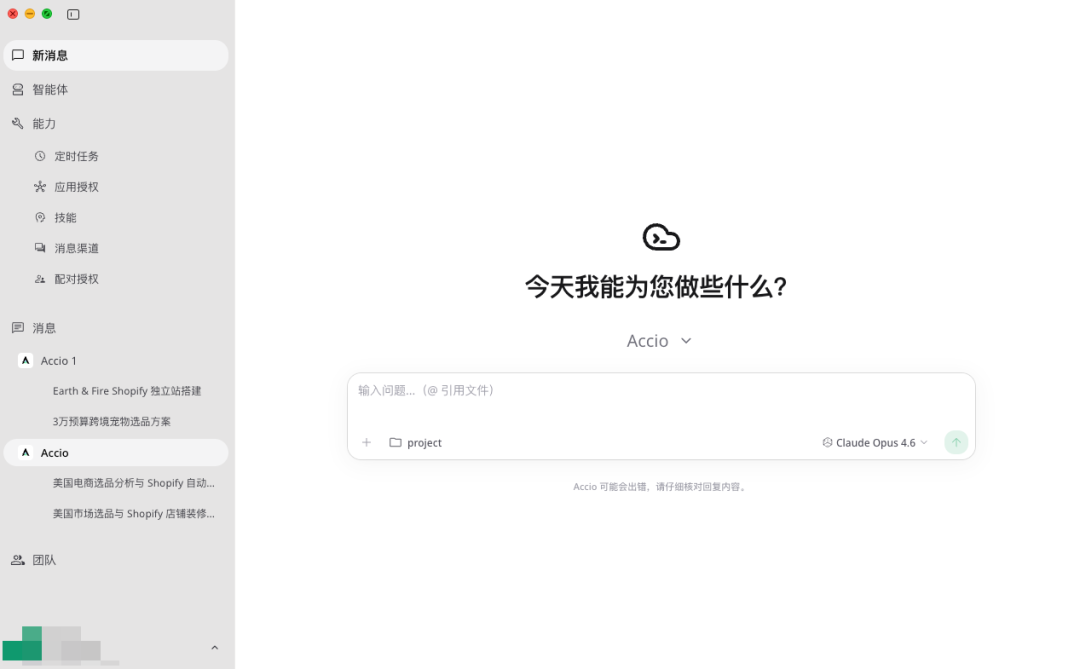
Task: Open 美国市场选品与 Shopify 店铺装修 conversation
Action: [134, 513]
